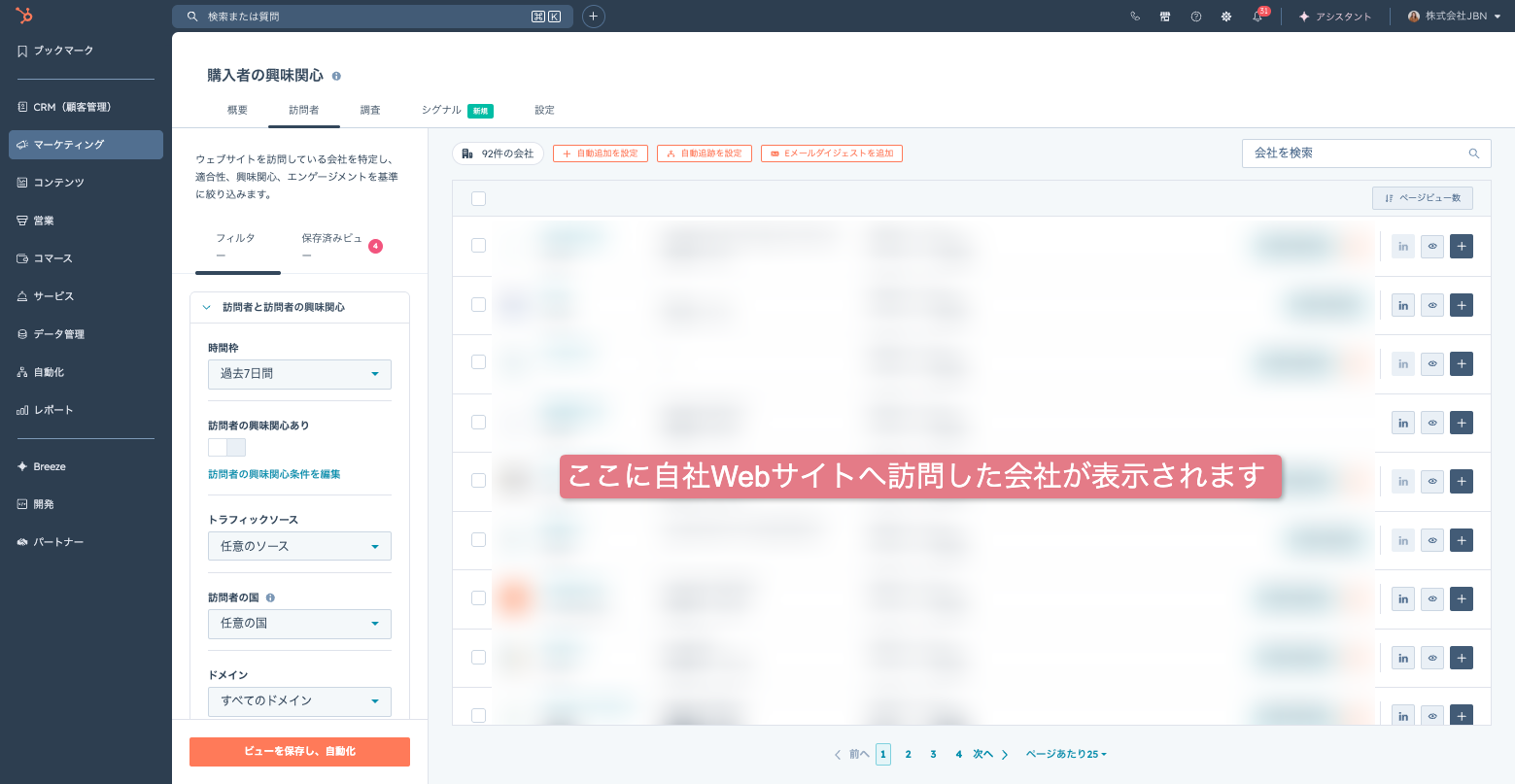Click the plus icon beside the search bar
1515x784 pixels.
594,17
